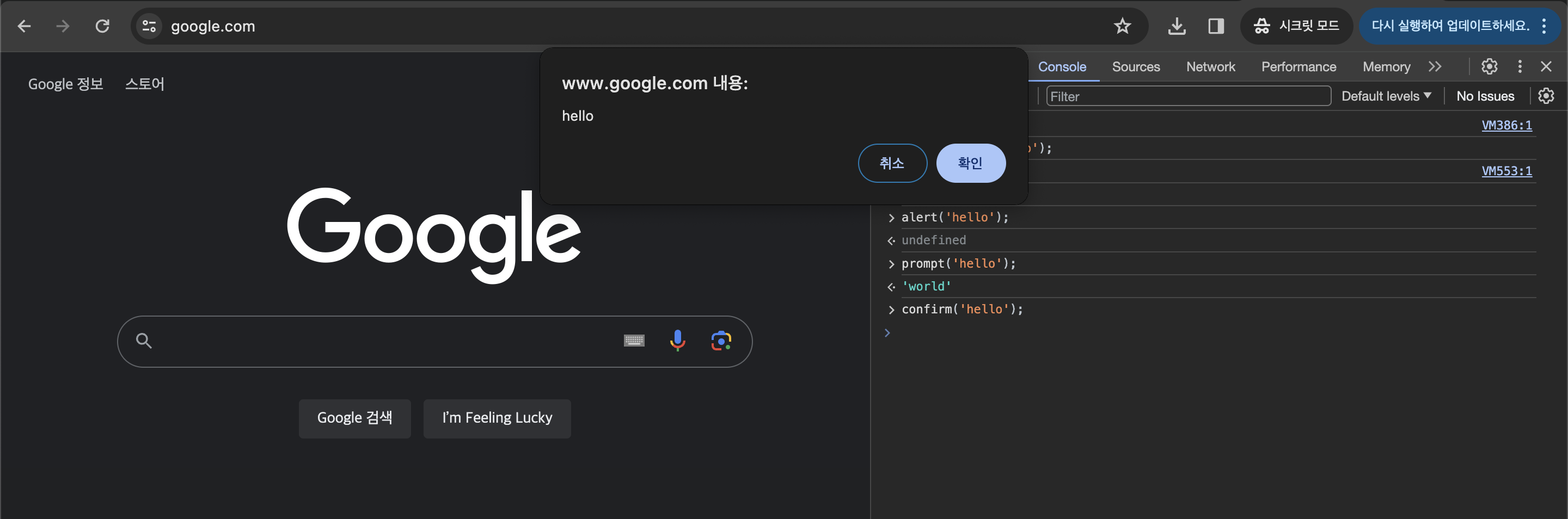
Task: Expand more DevTools tabs chevron
Action: (1435, 67)
